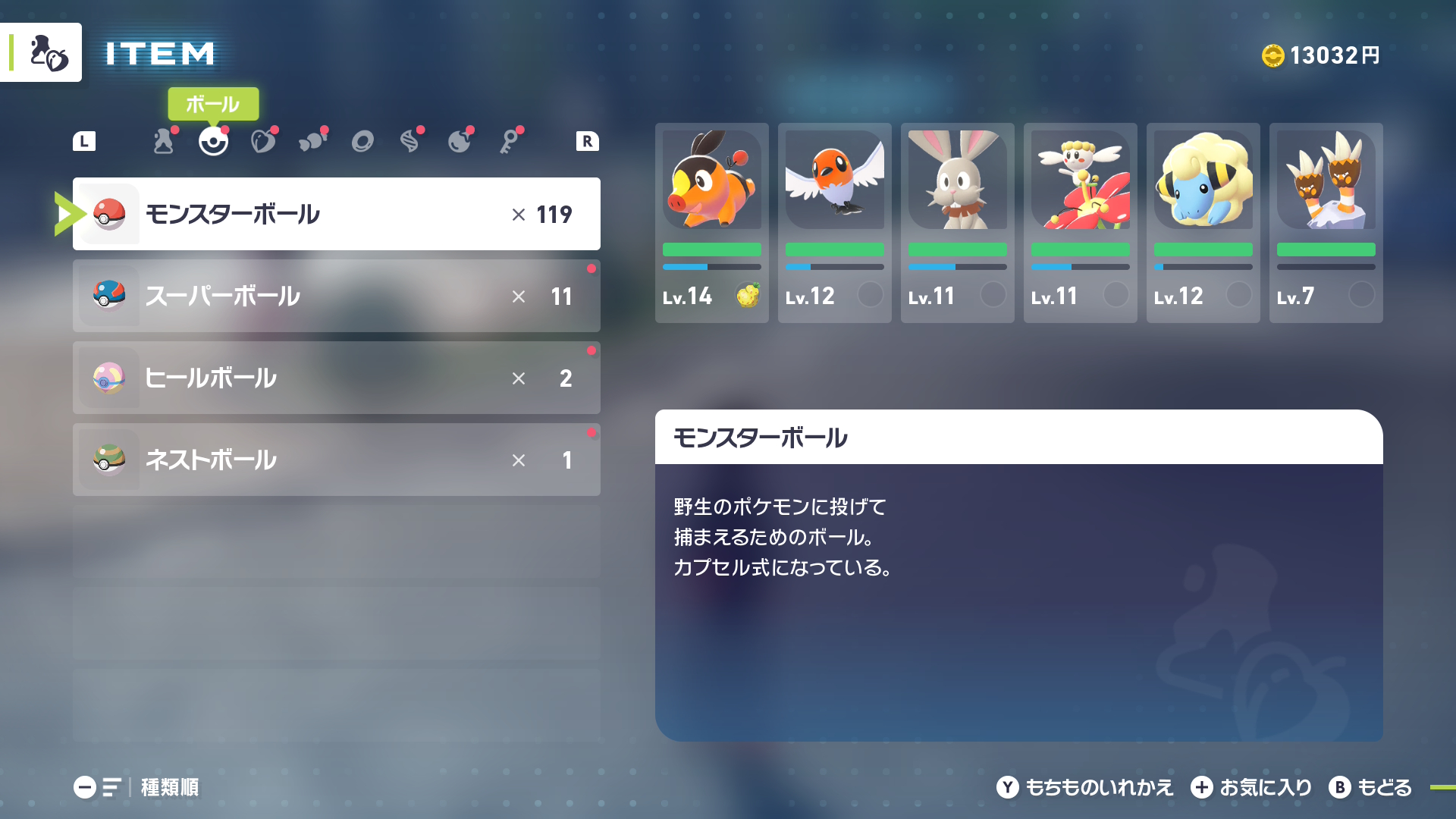
Task: Open the key items pocket icon
Action: click(510, 142)
